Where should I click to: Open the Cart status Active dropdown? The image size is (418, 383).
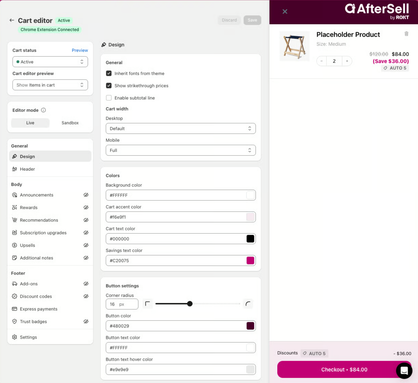(x=50, y=62)
